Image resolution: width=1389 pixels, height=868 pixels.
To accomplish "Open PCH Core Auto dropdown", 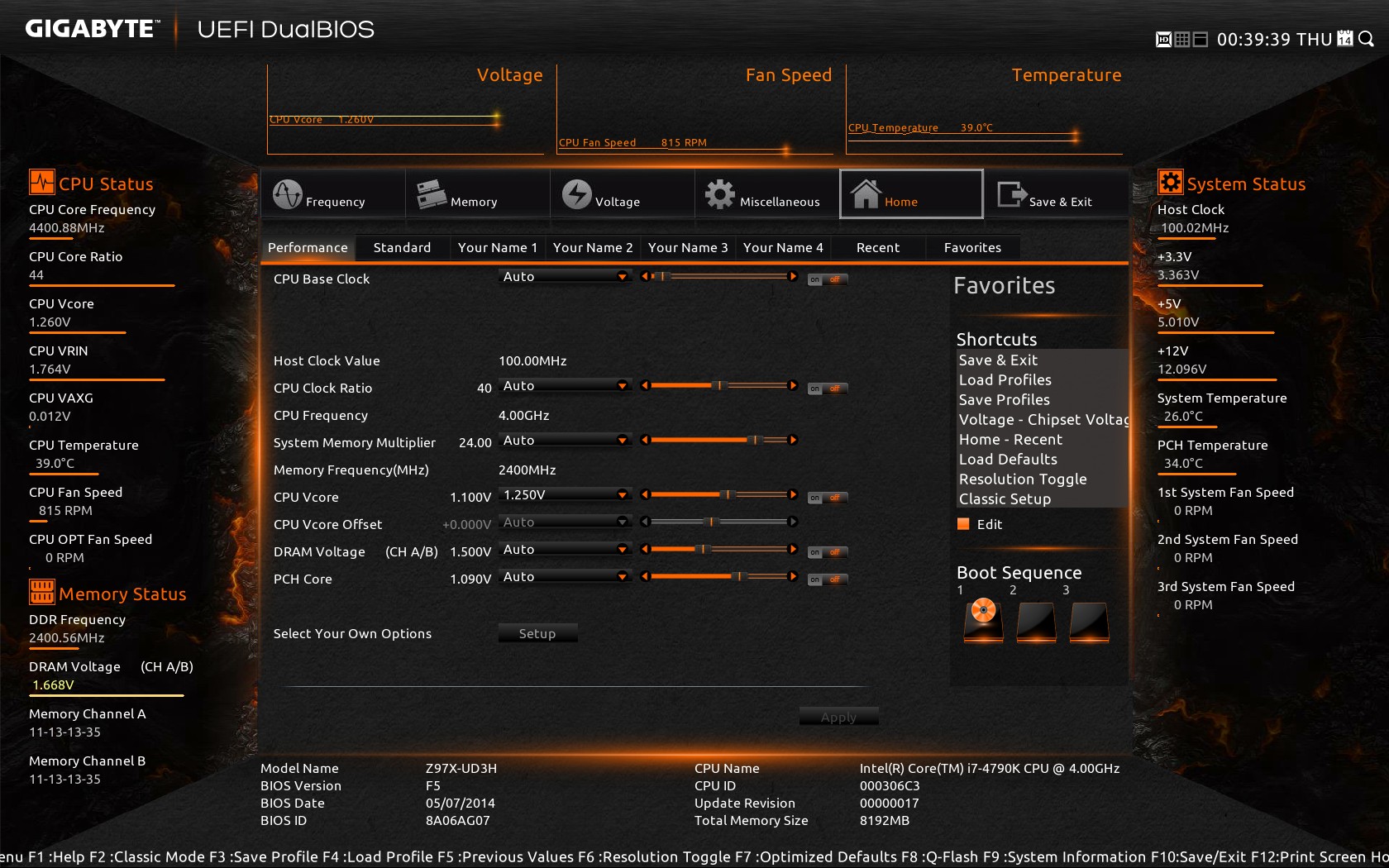I will point(565,577).
